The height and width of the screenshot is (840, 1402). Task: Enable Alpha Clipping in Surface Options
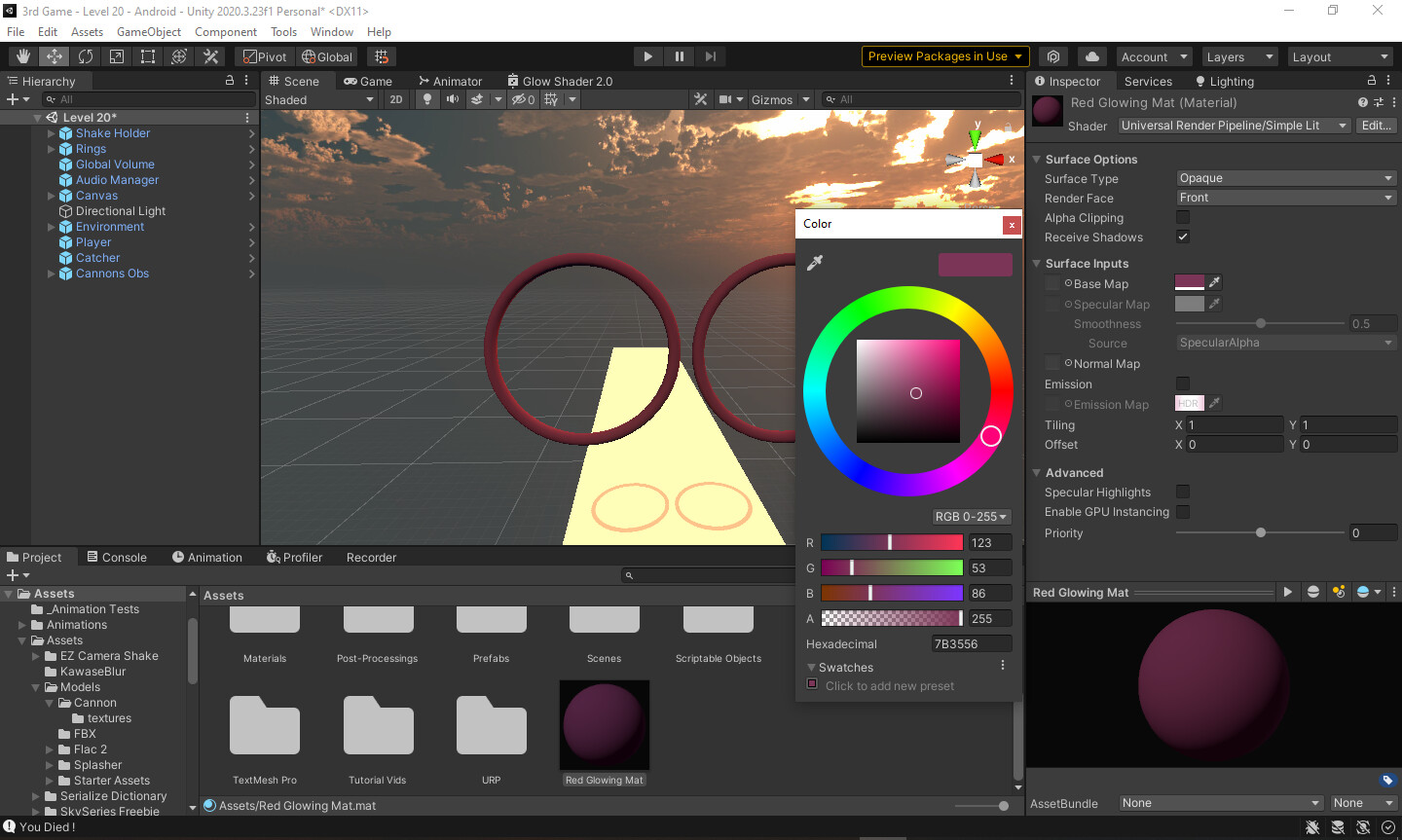1182,217
